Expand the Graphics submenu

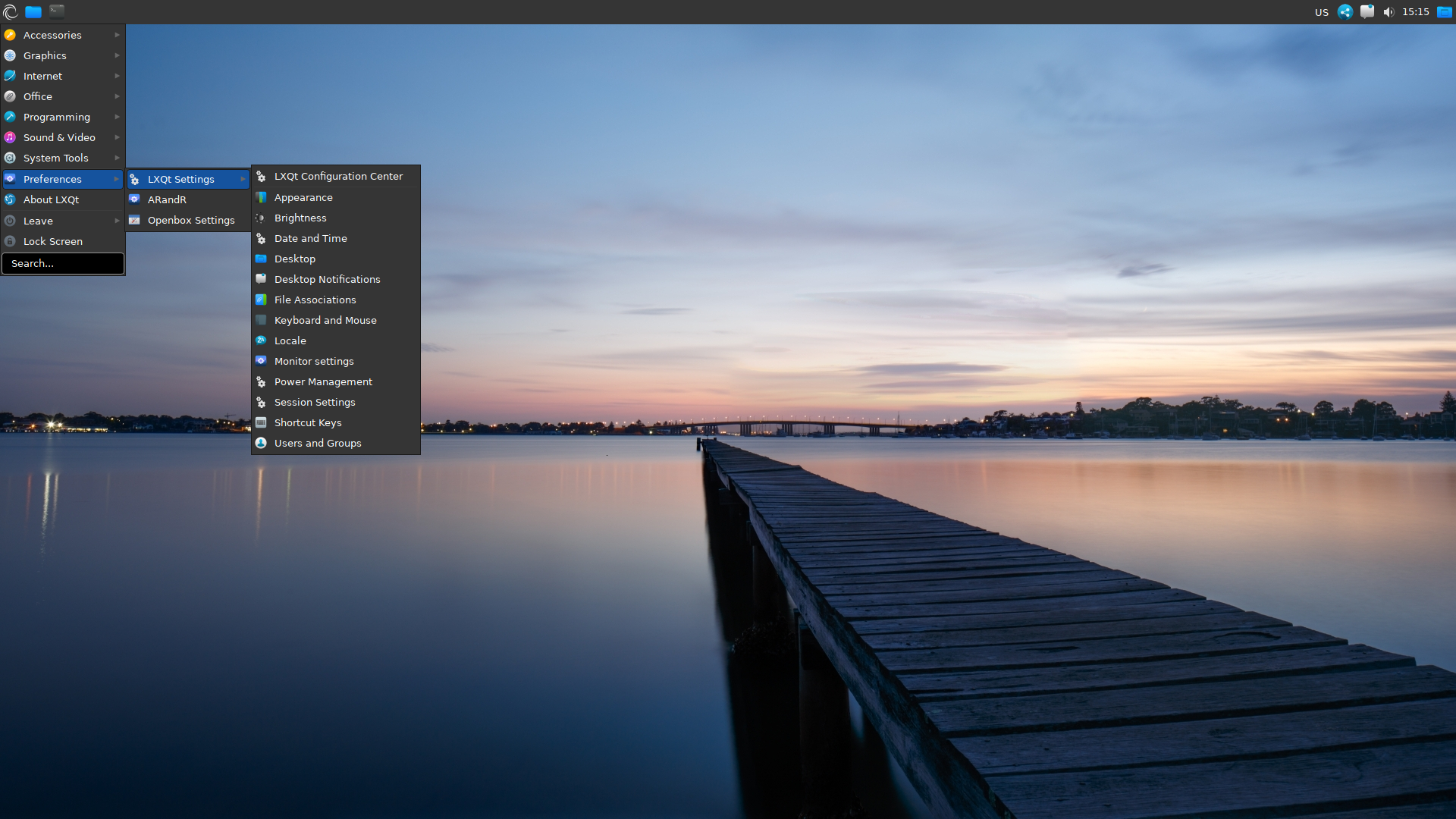coord(62,55)
